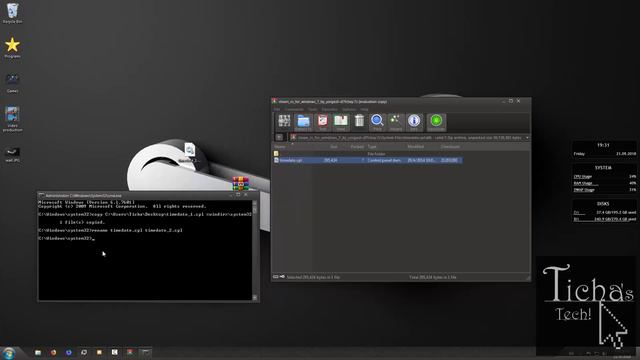
Task: Click the orange square taskbar icon
Action: click(x=99, y=352)
